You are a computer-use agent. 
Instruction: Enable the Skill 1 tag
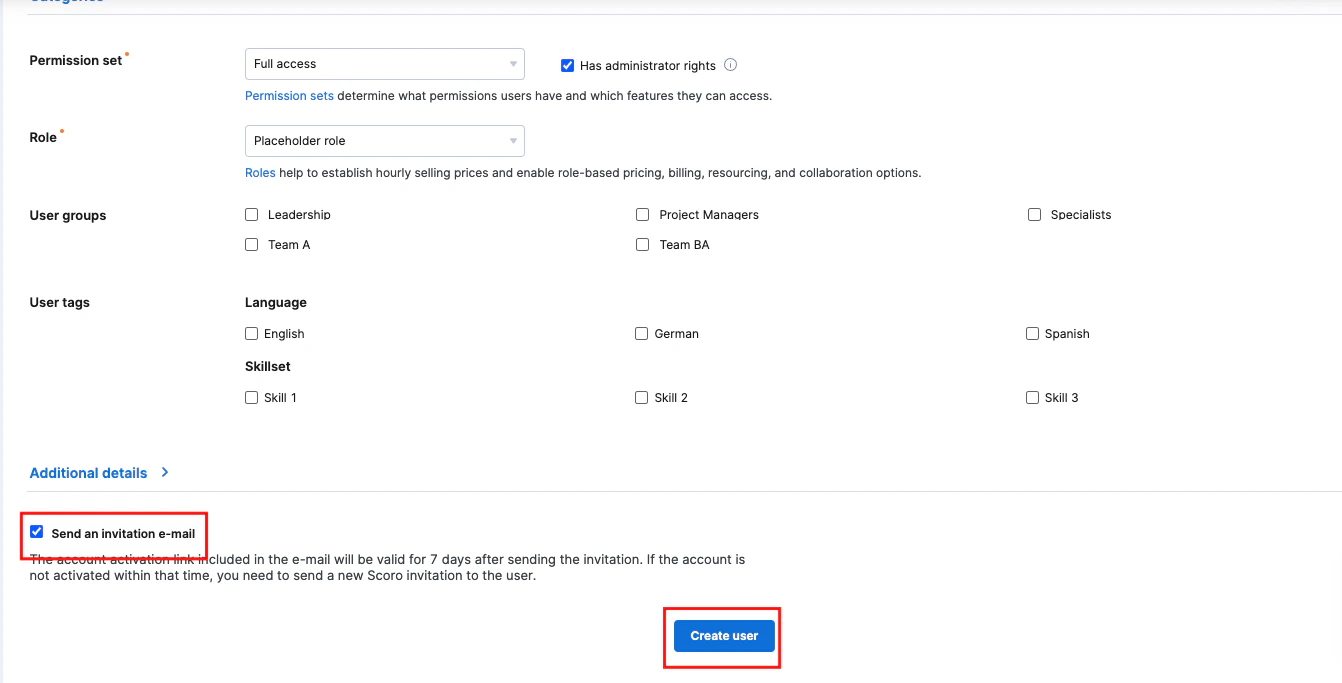(251, 397)
